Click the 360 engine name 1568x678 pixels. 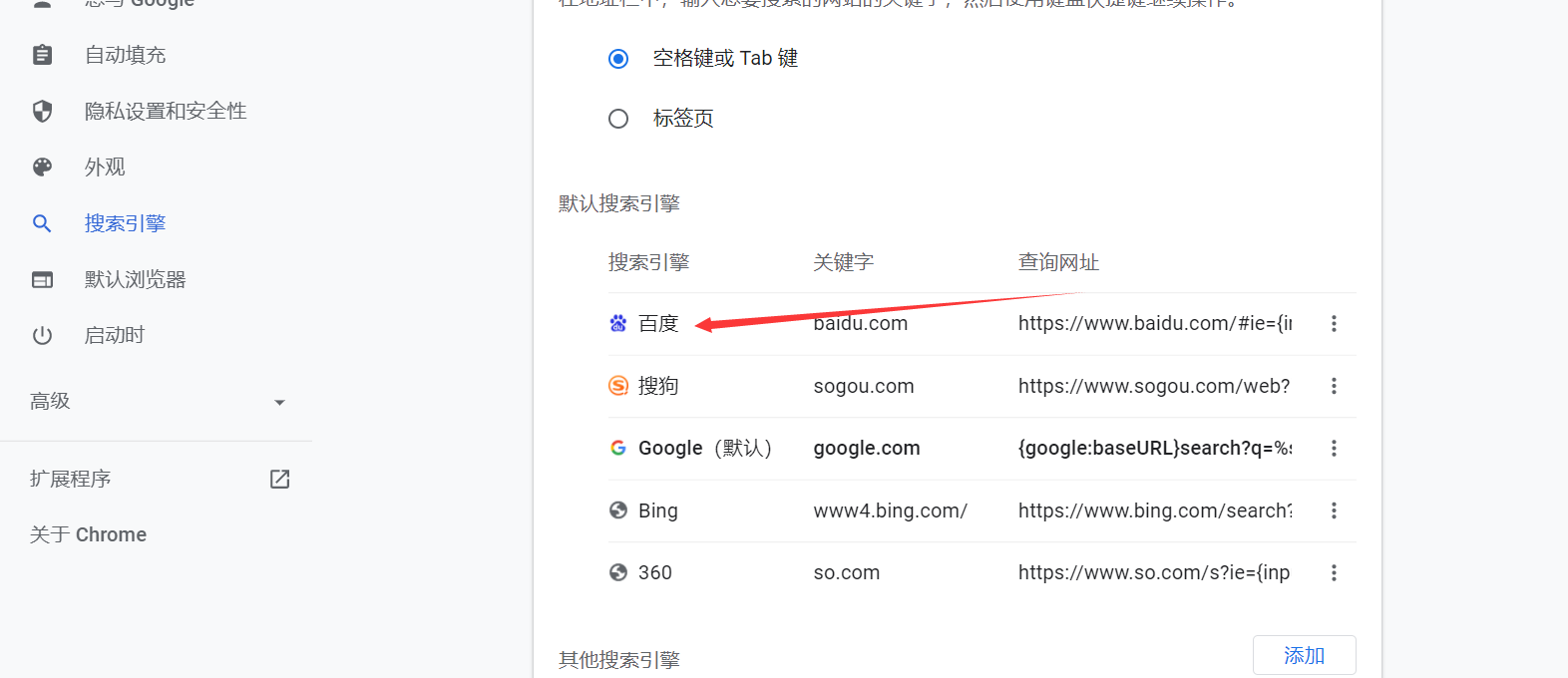click(655, 572)
